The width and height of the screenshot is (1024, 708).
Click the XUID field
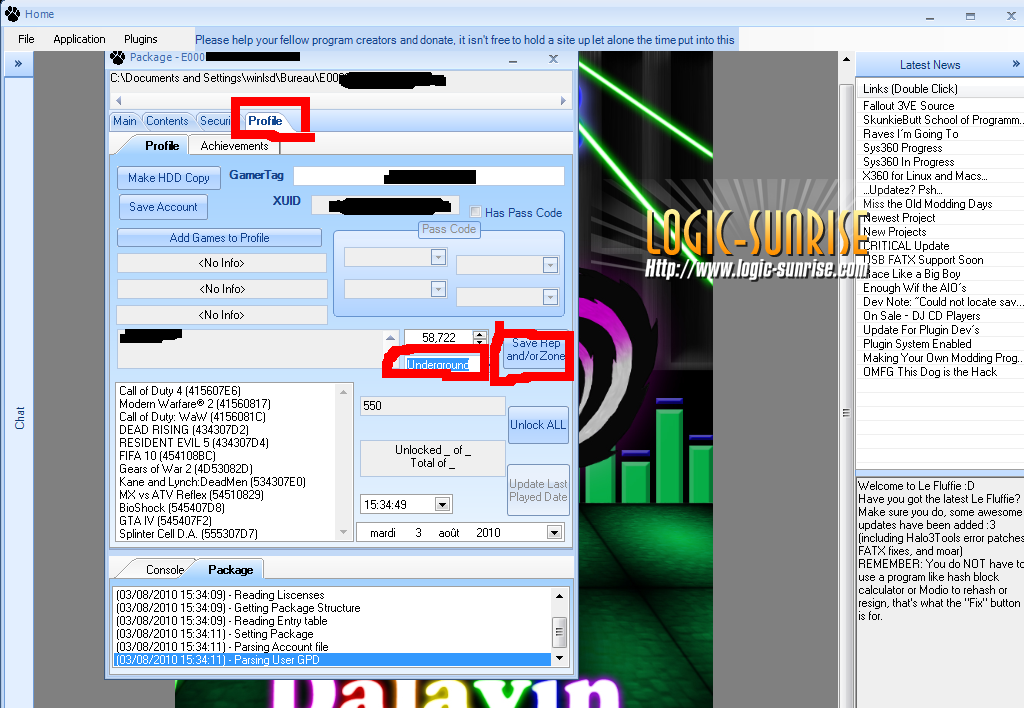click(385, 205)
